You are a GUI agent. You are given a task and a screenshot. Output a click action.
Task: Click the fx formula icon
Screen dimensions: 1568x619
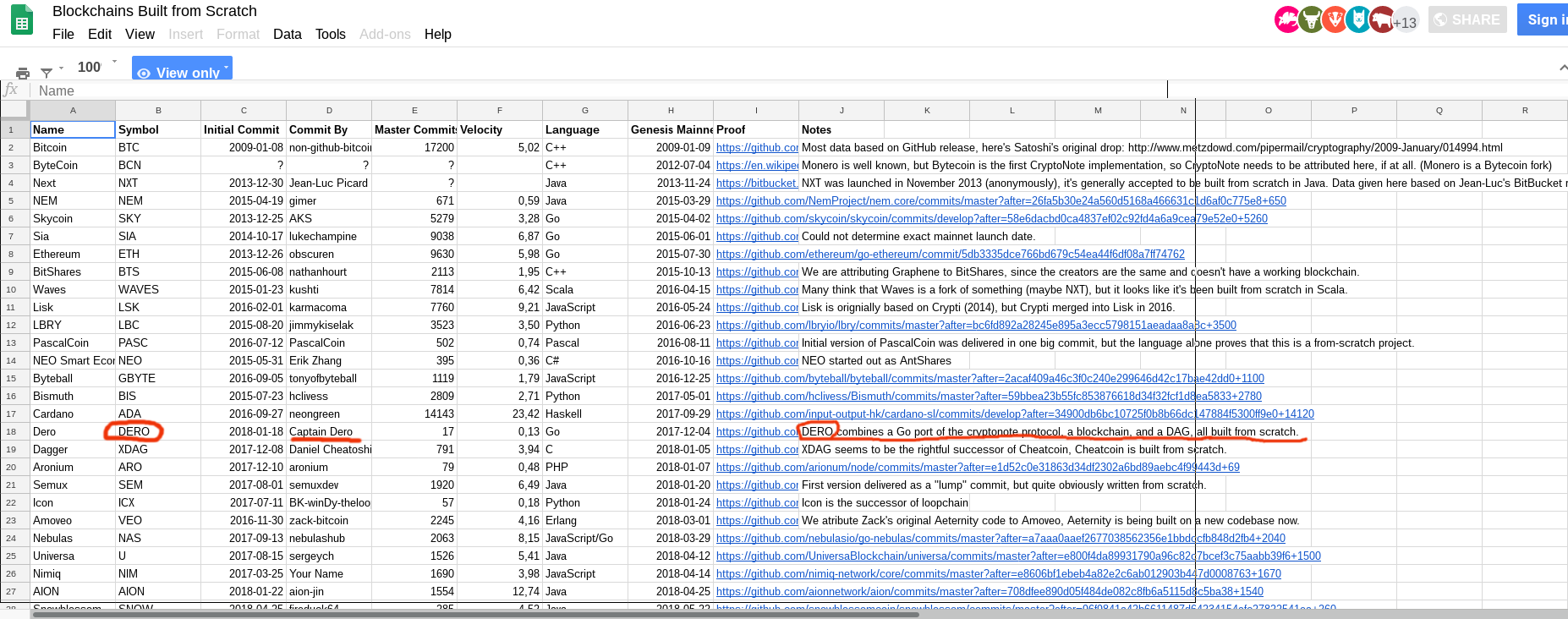click(x=11, y=90)
